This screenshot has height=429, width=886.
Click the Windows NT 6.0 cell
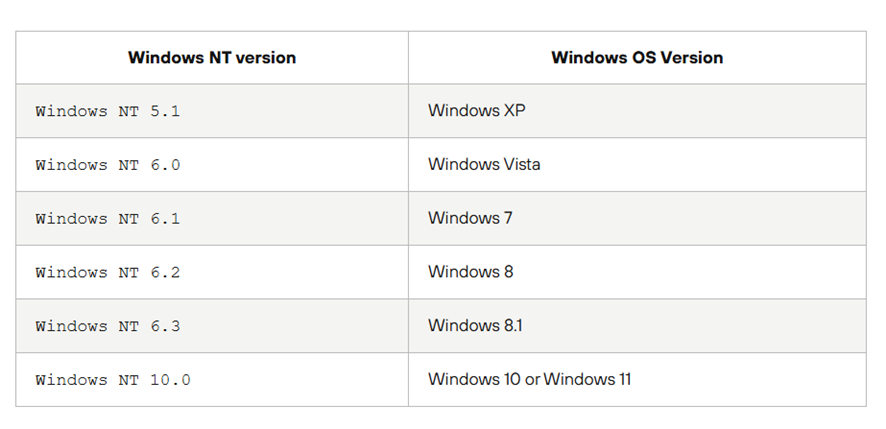(108, 165)
